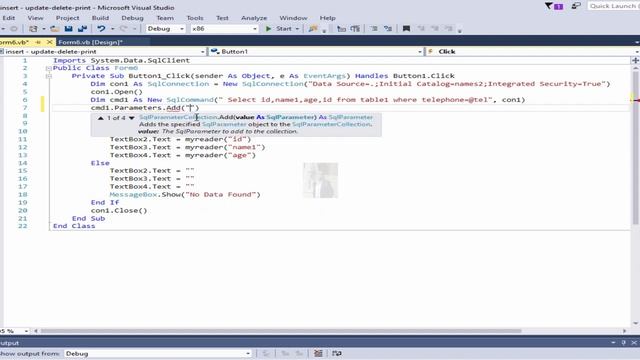Open the Test menu
The image size is (640, 360).
[222, 18]
